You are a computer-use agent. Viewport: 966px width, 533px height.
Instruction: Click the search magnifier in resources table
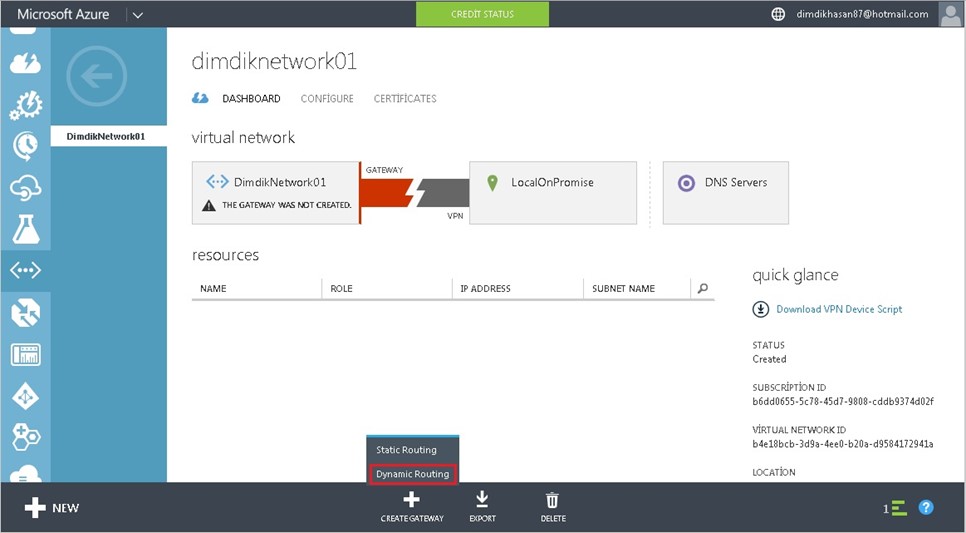click(x=702, y=288)
